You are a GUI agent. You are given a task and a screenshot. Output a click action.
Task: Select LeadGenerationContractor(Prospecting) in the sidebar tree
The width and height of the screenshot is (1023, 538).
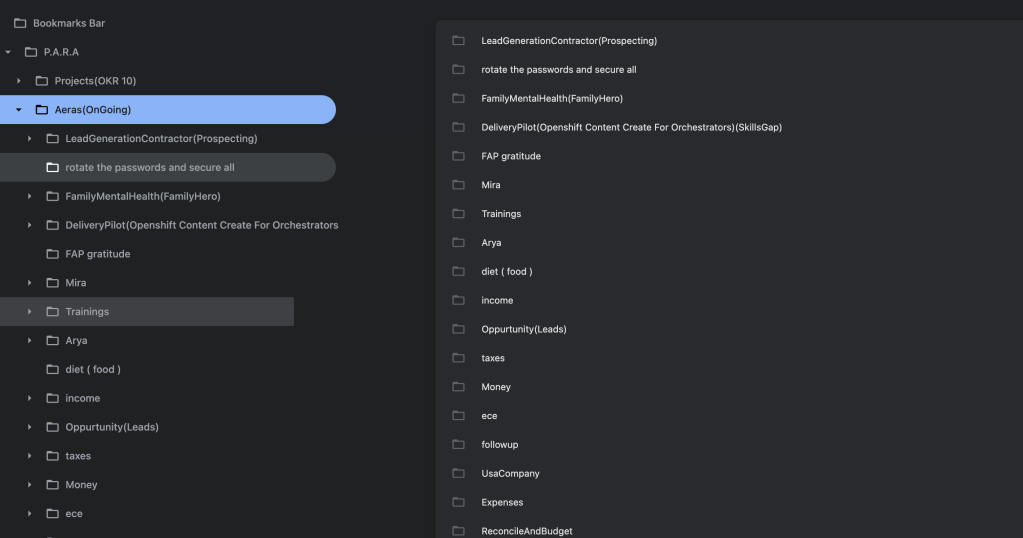[x=161, y=138]
